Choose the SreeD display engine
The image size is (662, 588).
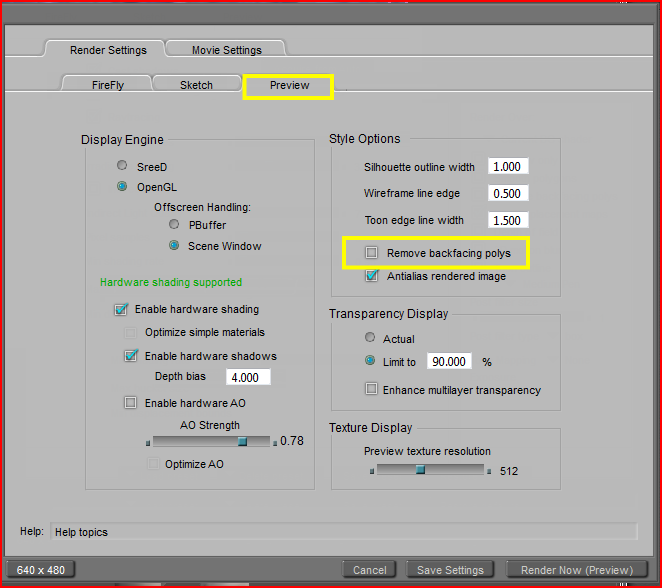click(x=122, y=165)
